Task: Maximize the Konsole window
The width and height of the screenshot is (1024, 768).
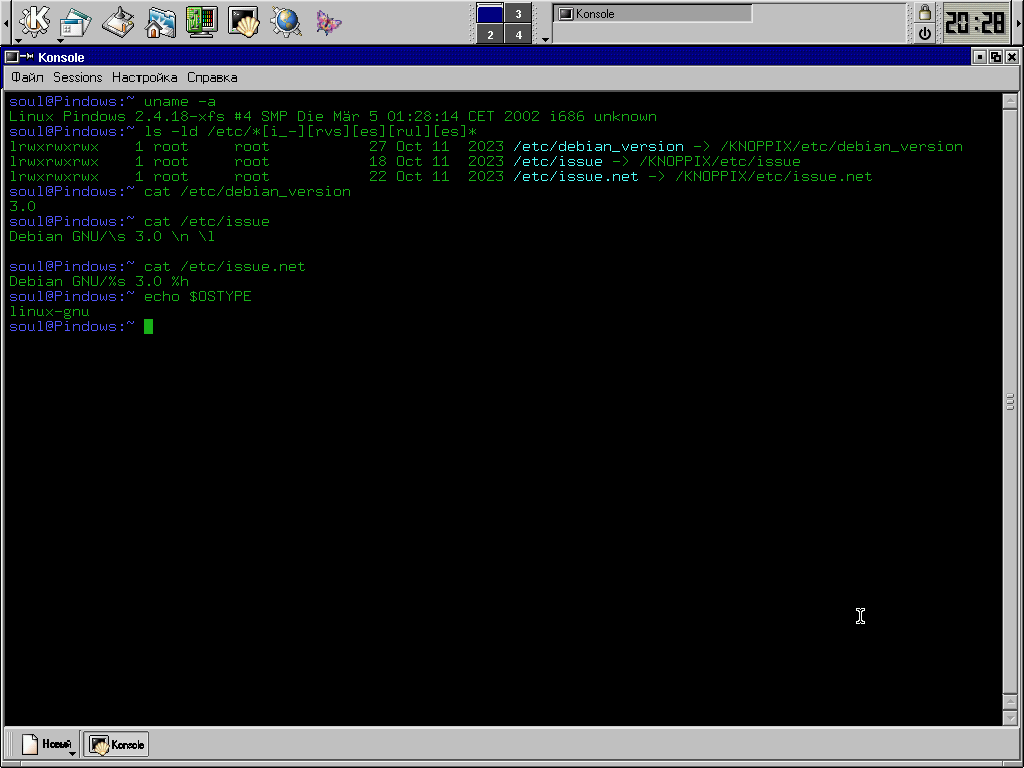Action: (996, 57)
